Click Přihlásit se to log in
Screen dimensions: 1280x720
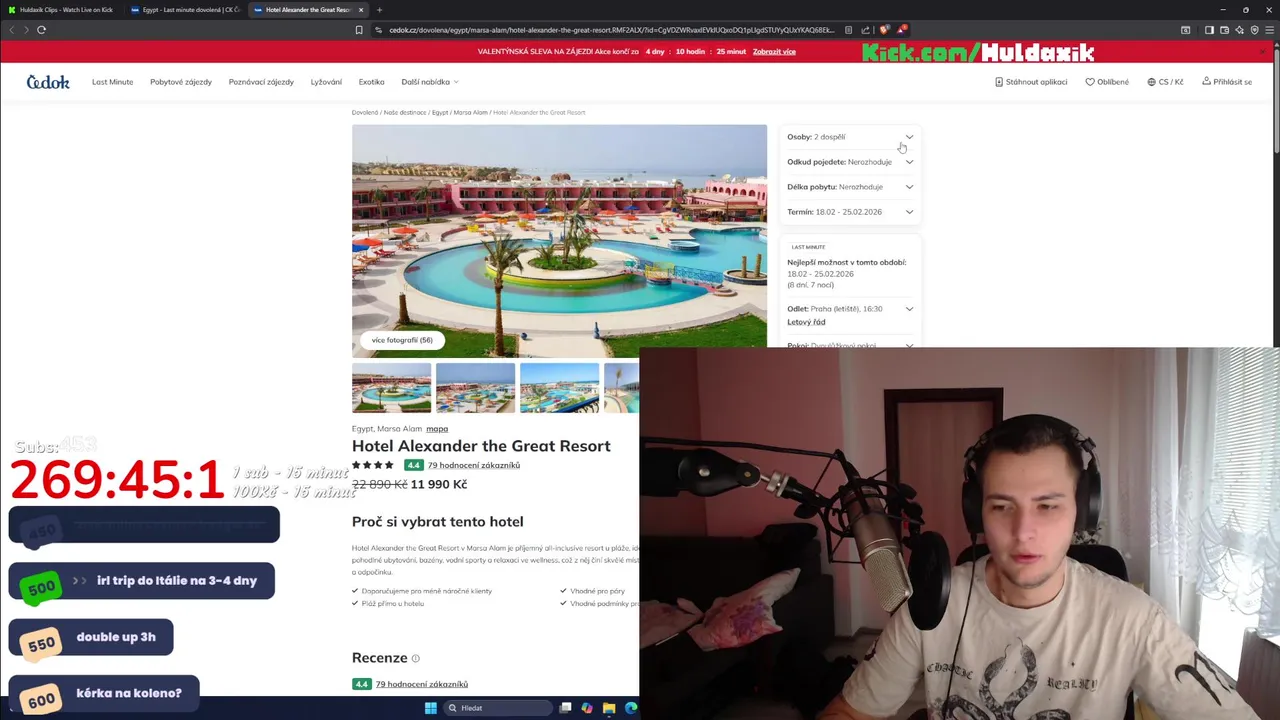tap(1227, 82)
